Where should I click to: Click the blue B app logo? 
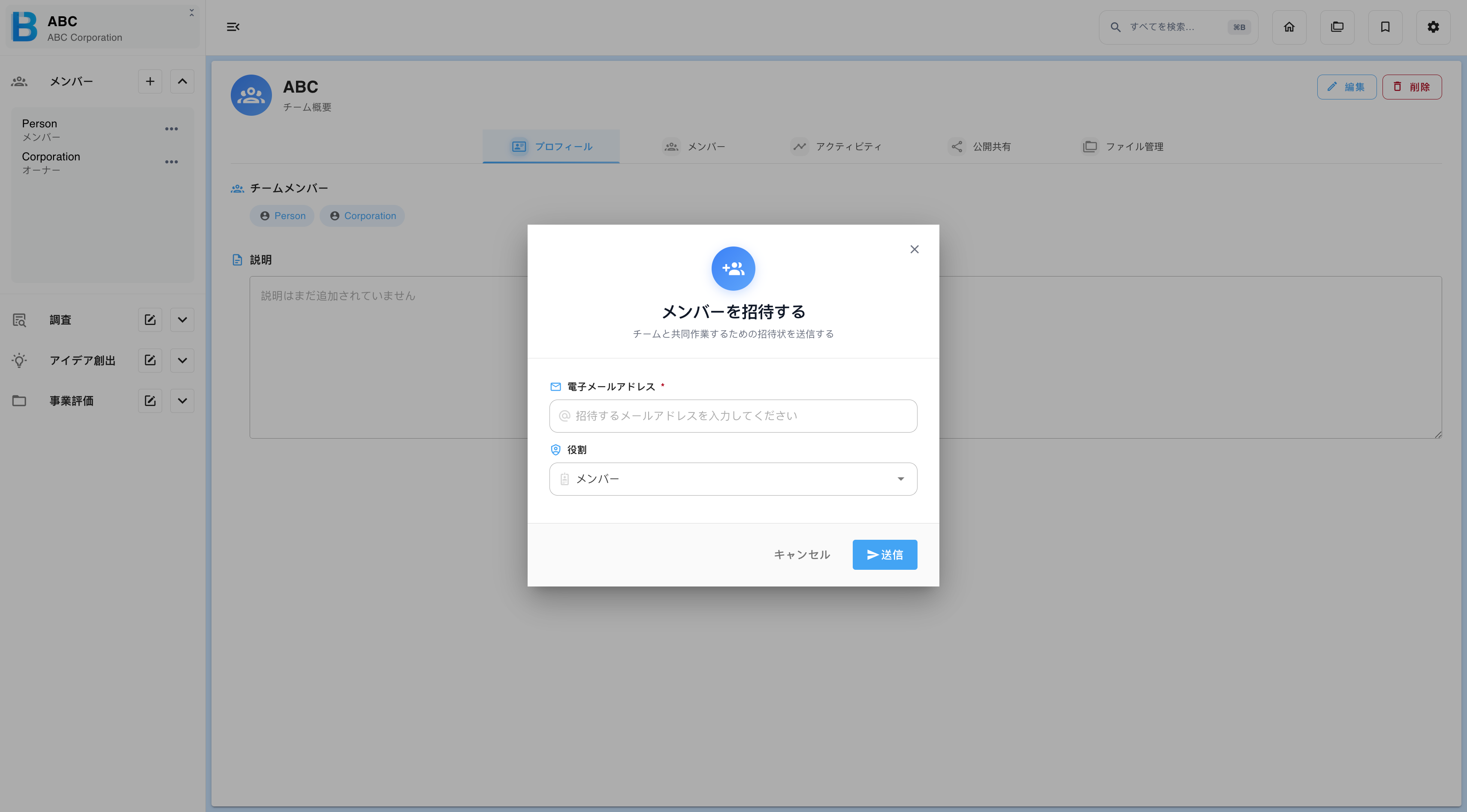(x=24, y=27)
